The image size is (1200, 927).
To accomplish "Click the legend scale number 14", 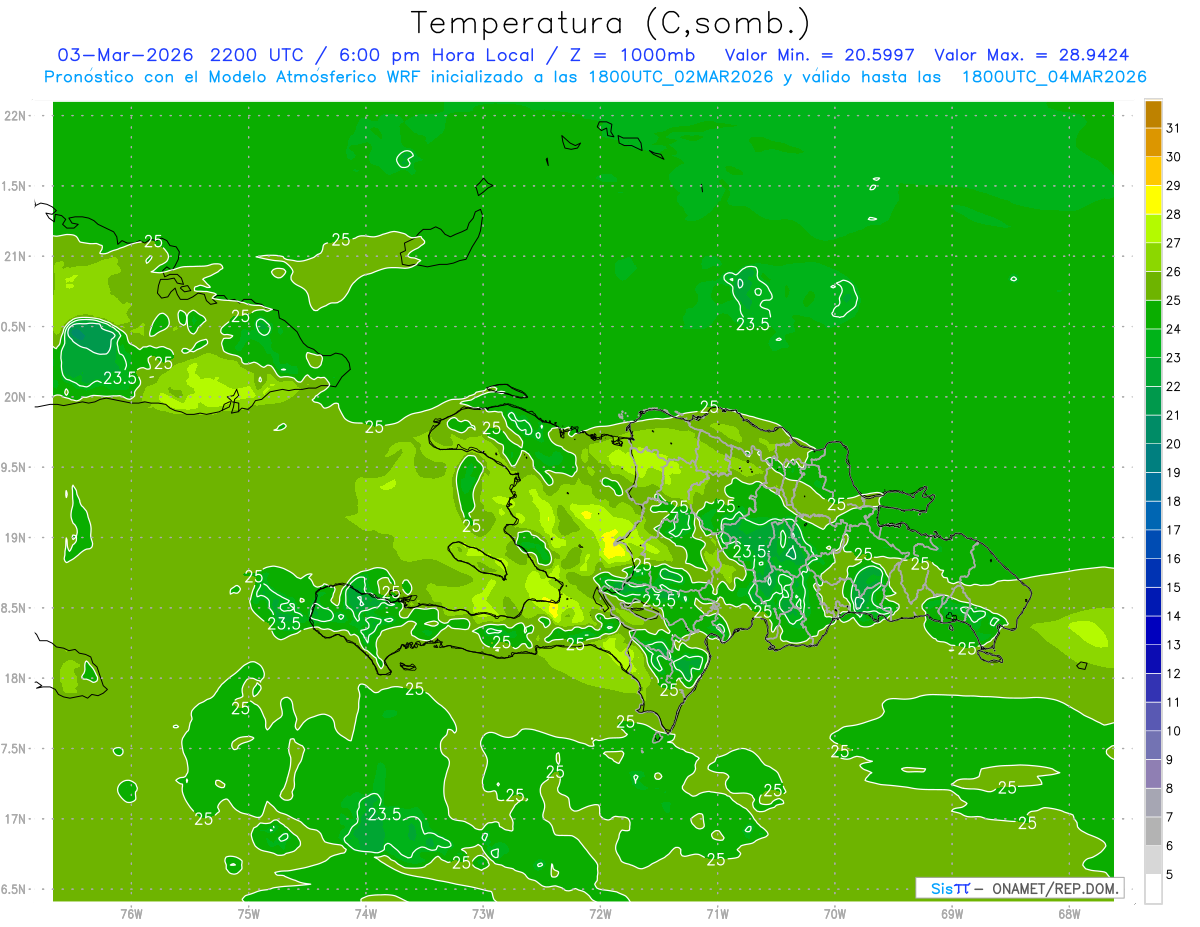I will (x=1174, y=616).
